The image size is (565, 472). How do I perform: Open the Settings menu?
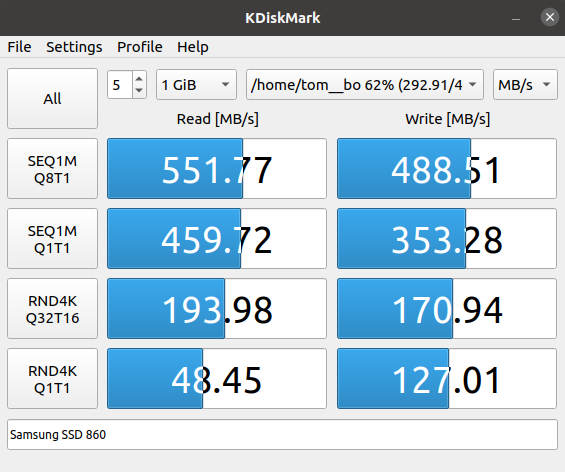click(74, 47)
